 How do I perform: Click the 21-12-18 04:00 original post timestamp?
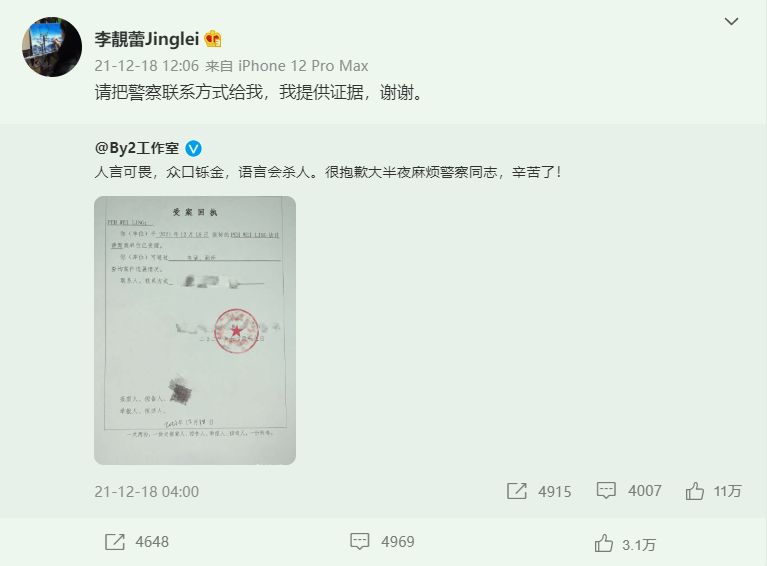(147, 491)
